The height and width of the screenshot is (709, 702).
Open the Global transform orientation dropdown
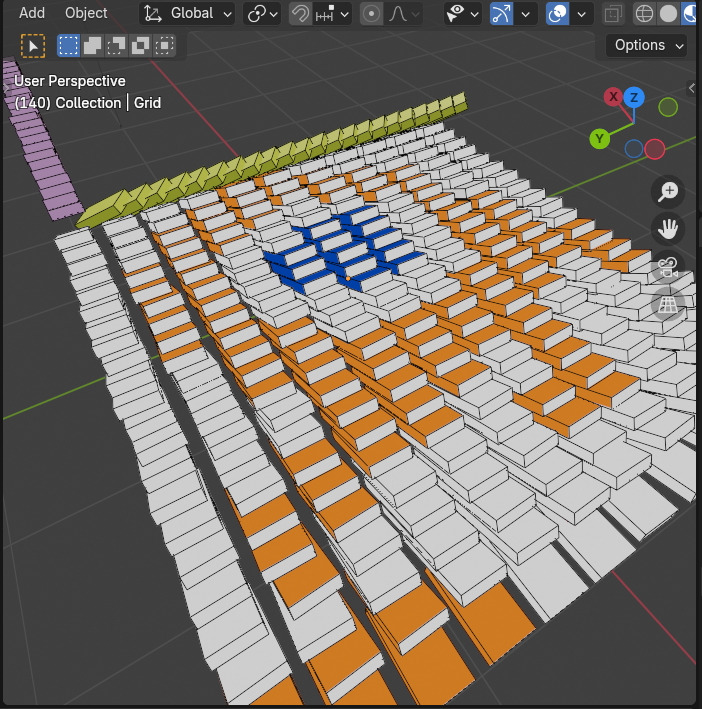click(x=188, y=14)
